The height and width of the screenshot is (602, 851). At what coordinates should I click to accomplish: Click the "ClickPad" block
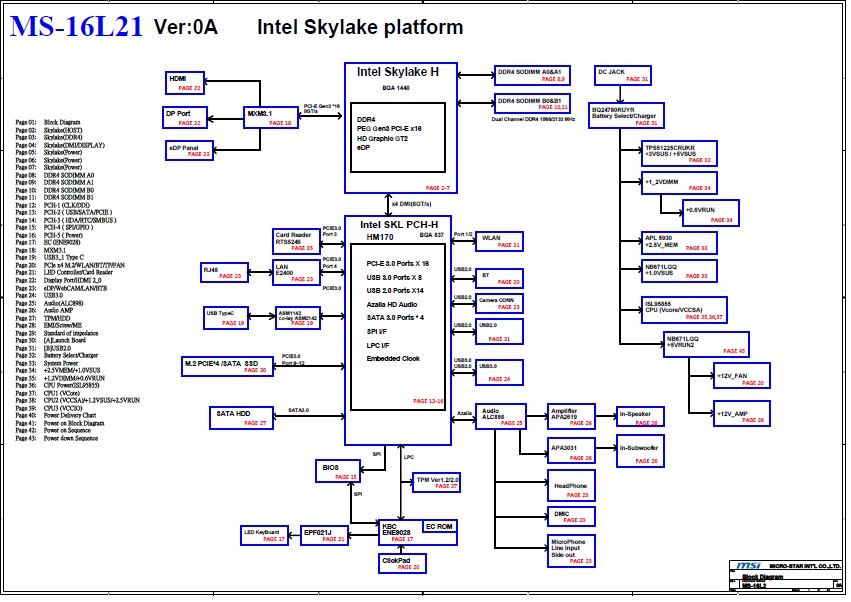(x=402, y=563)
